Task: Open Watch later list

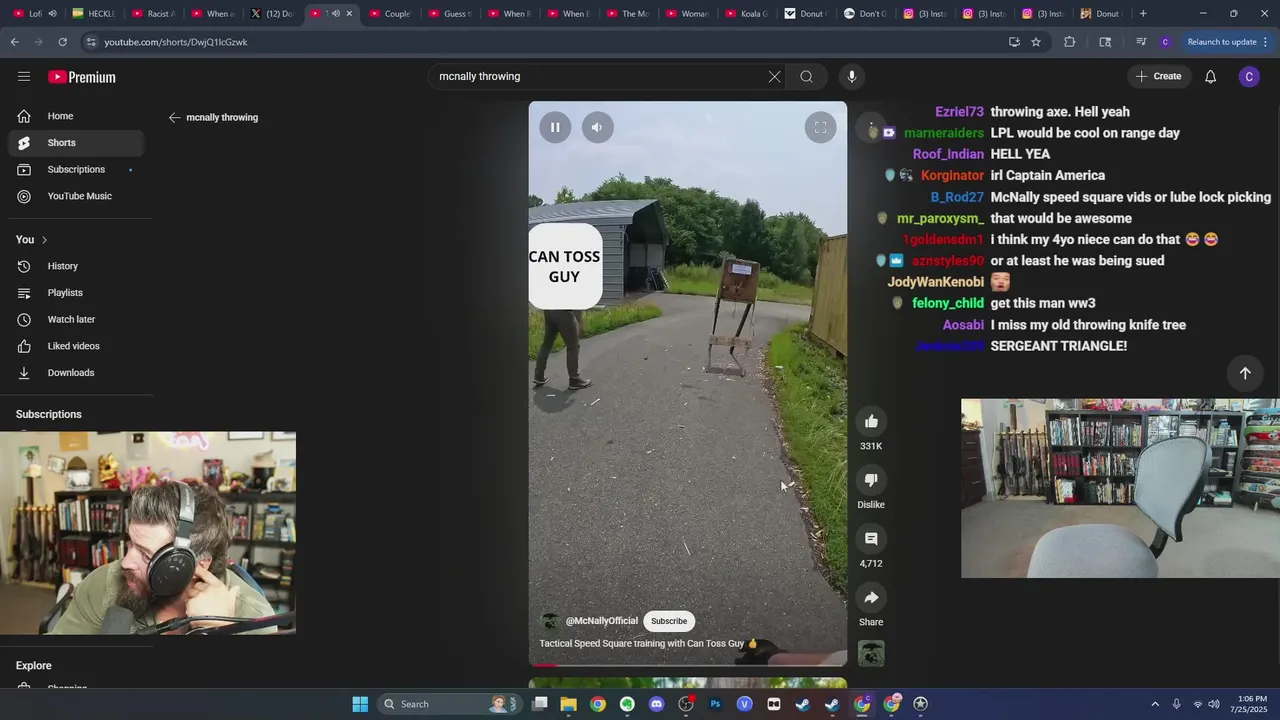Action: click(x=76, y=319)
